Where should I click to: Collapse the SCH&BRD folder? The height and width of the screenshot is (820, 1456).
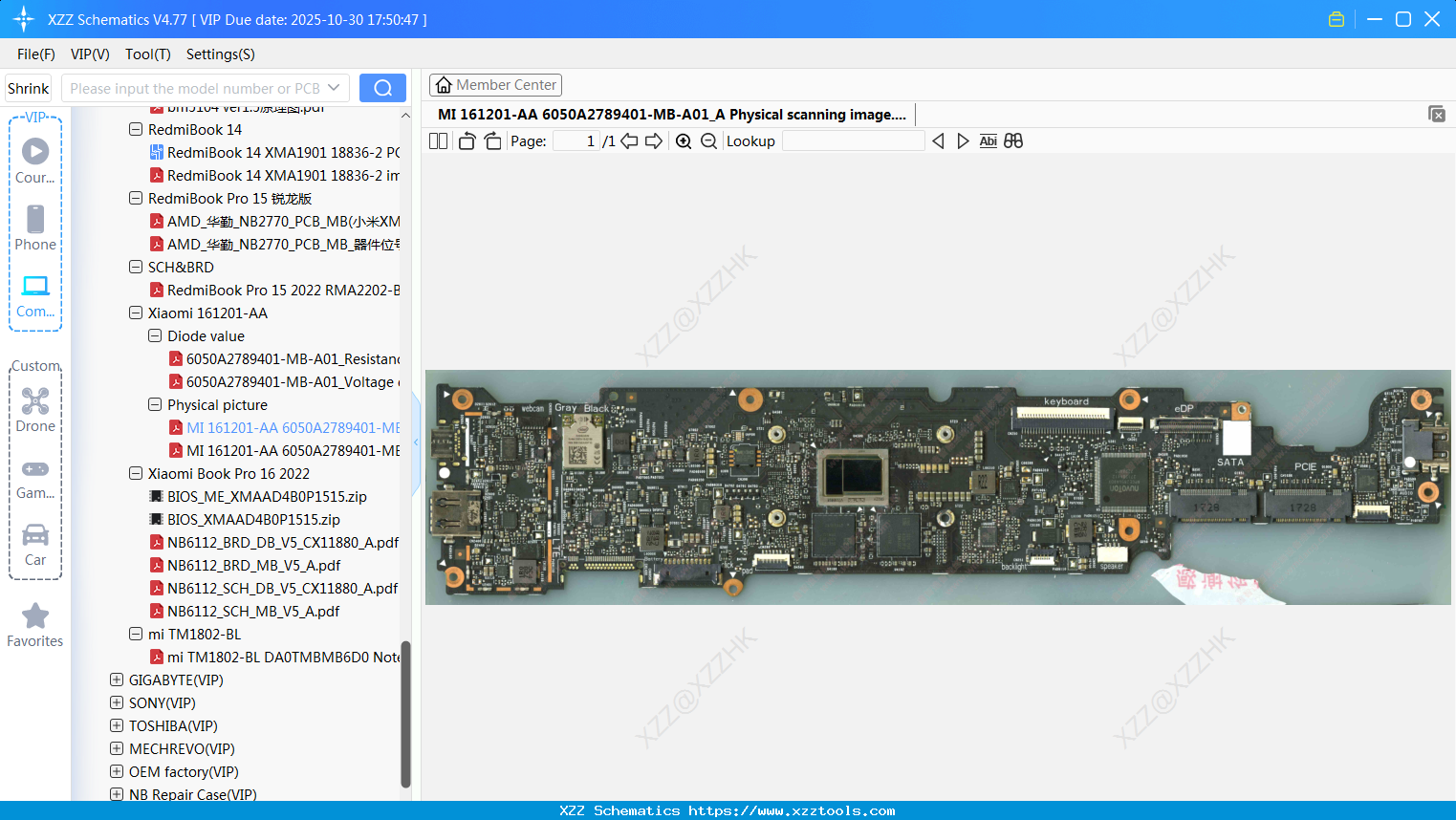[x=136, y=267]
